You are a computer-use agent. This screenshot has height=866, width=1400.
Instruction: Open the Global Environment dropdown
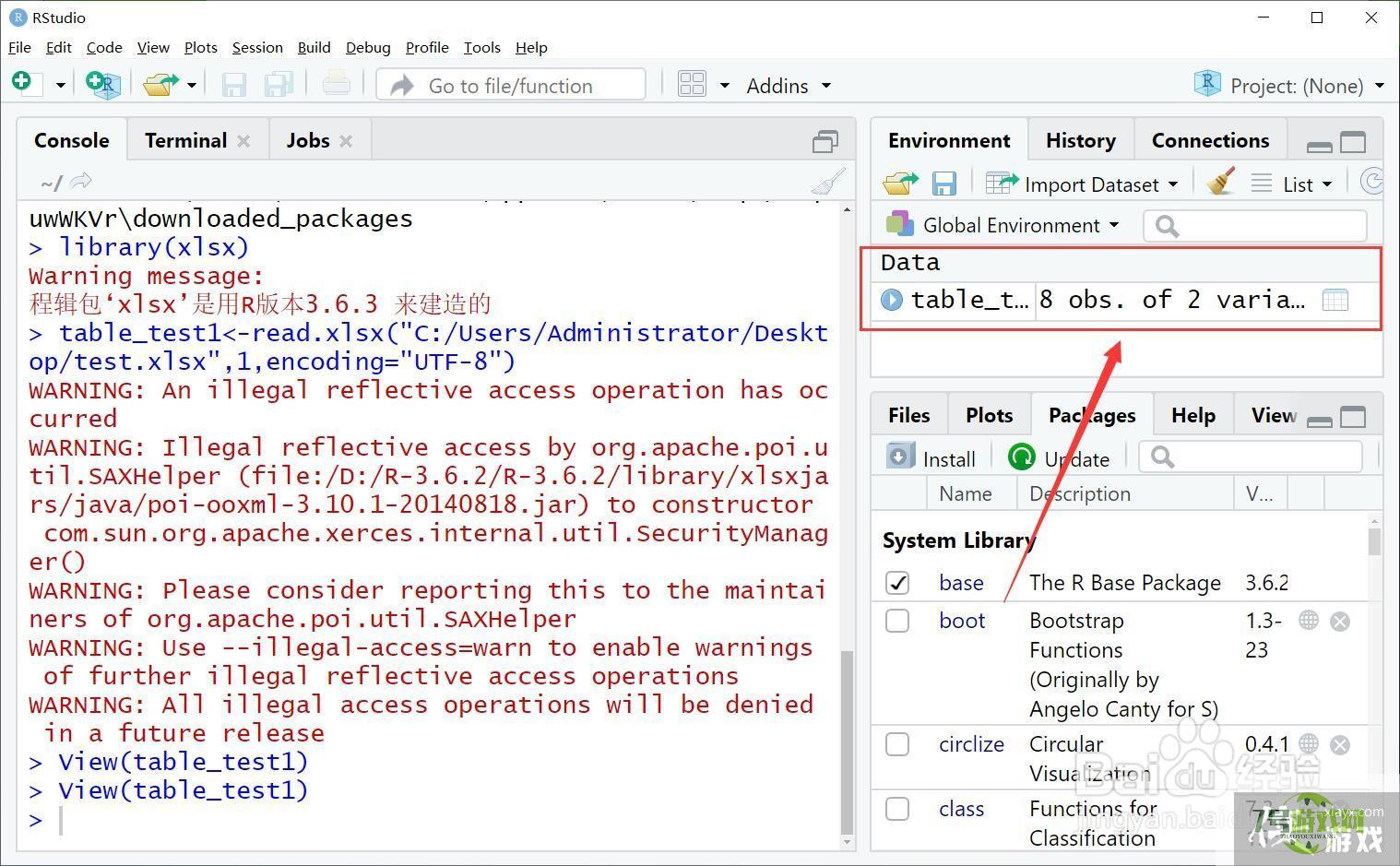point(1002,225)
